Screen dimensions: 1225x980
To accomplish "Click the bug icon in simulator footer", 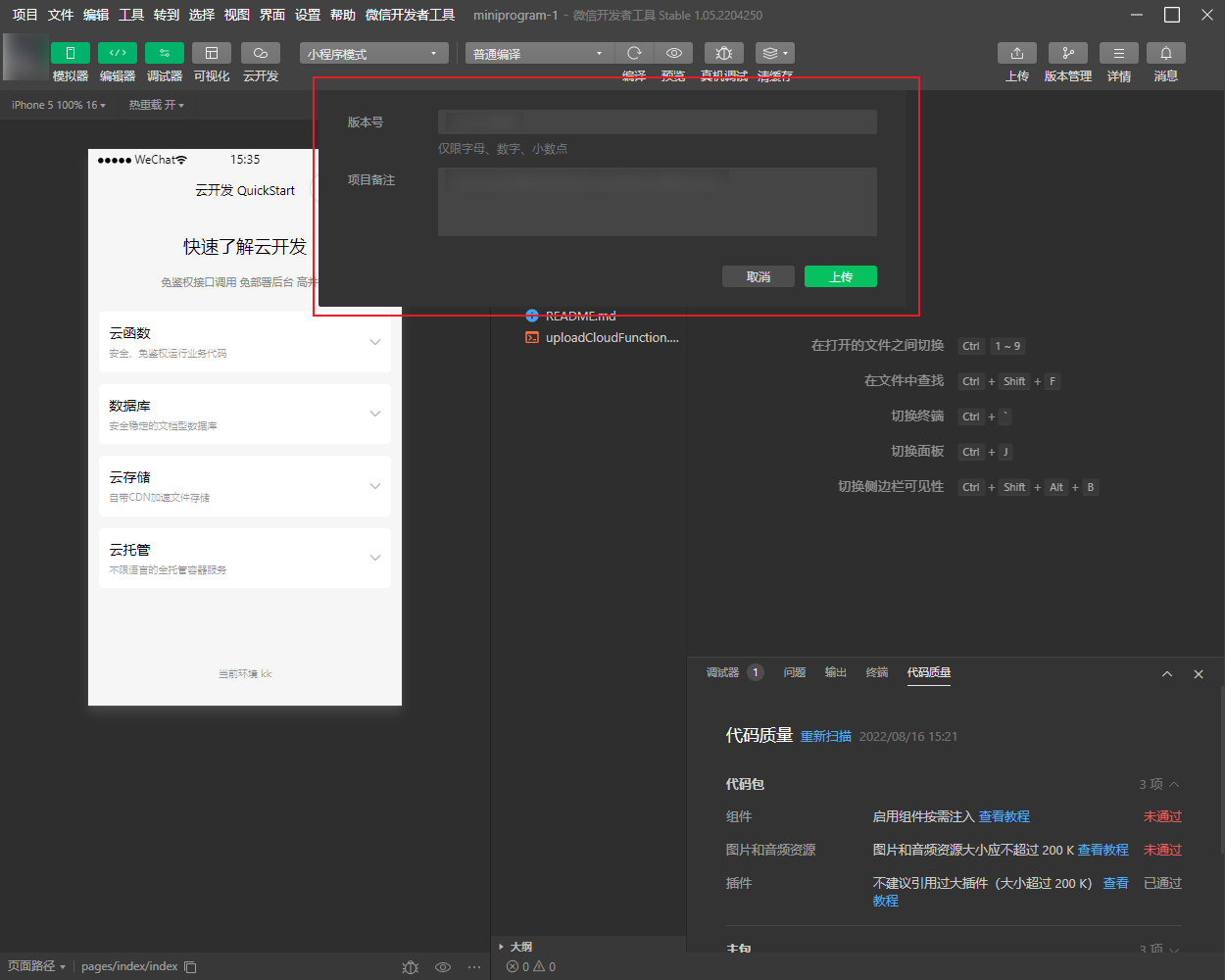I will coord(411,967).
